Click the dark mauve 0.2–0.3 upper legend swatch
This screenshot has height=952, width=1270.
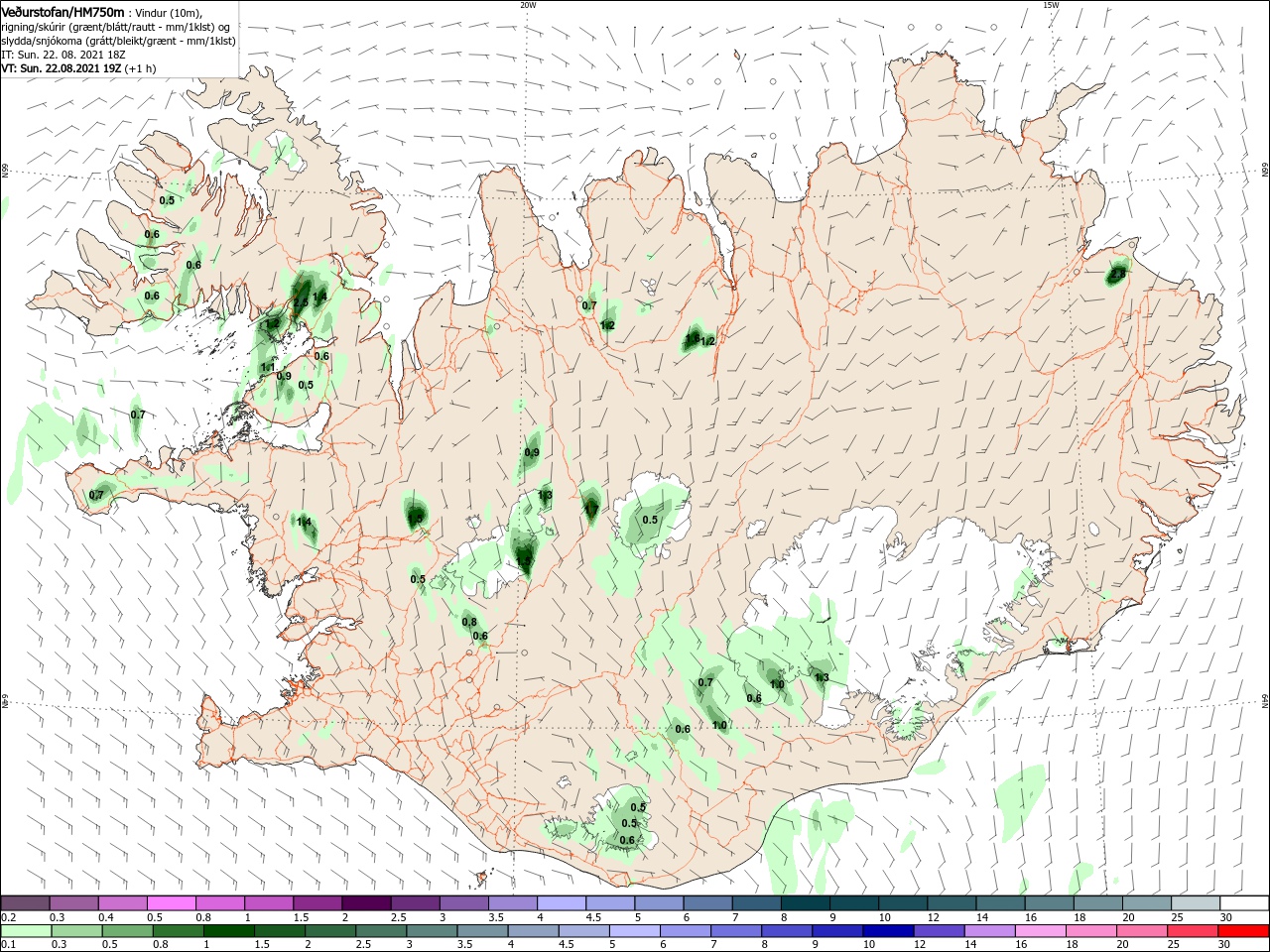tap(26, 903)
